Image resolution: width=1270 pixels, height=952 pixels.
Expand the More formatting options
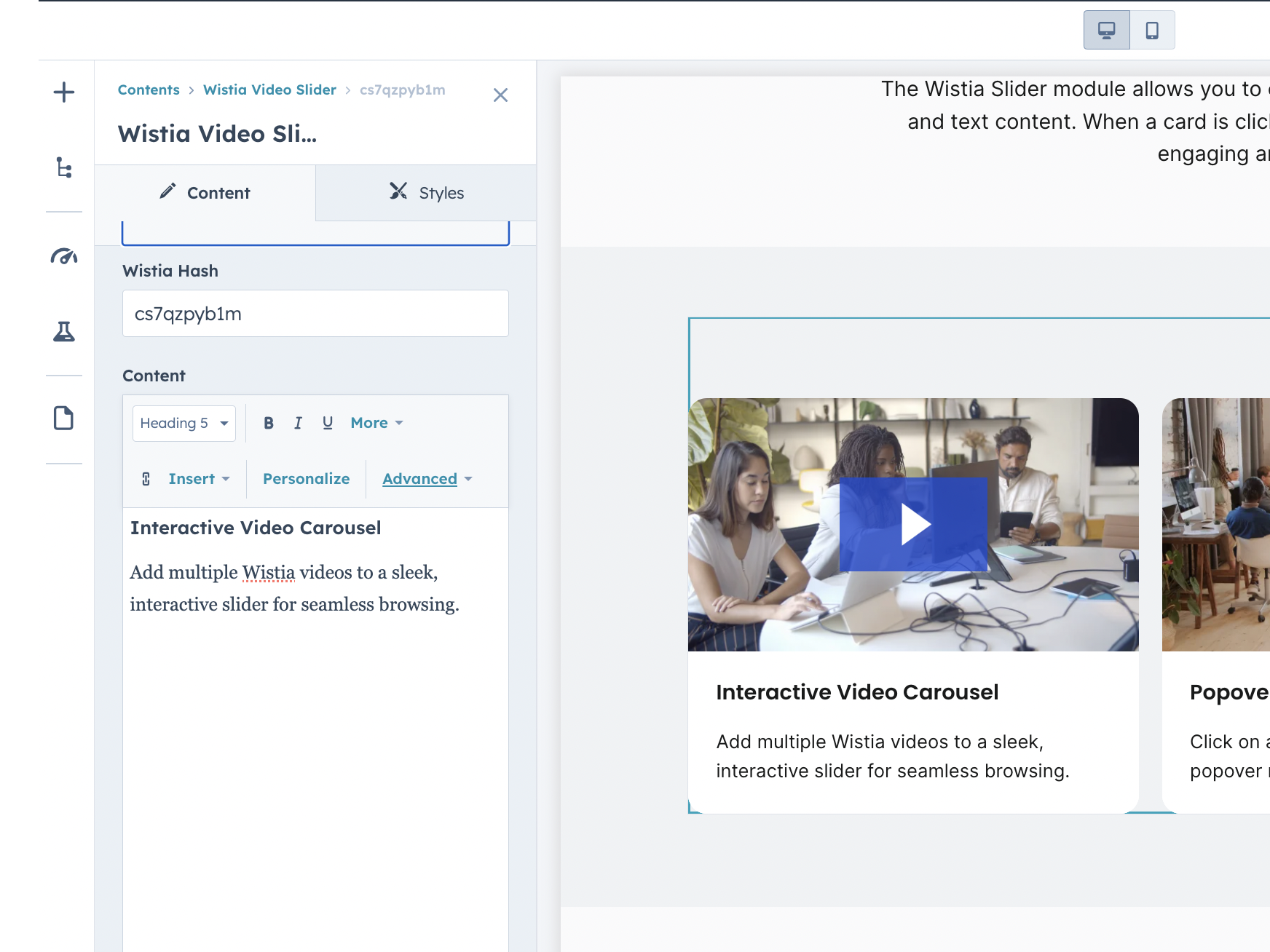[376, 423]
